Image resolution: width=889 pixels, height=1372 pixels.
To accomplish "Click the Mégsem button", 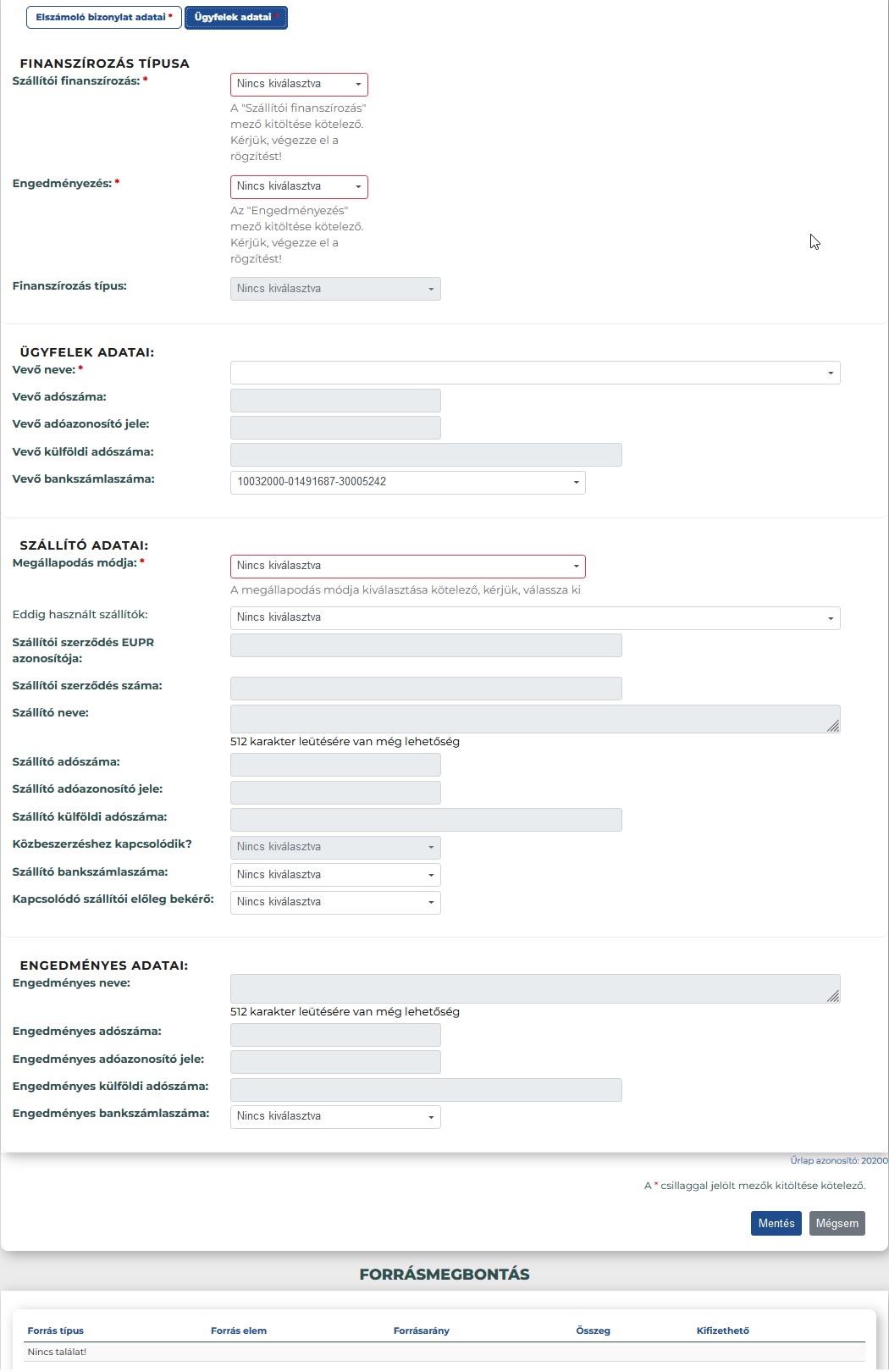I will coord(837,1224).
